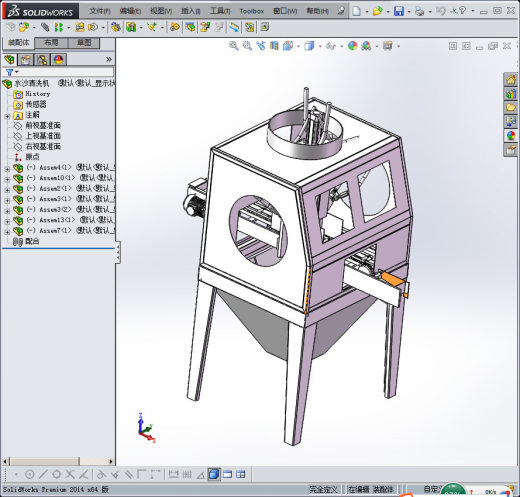520x497 pixels.
Task: Show the PropertyManager tab icon
Action: click(x=26, y=60)
